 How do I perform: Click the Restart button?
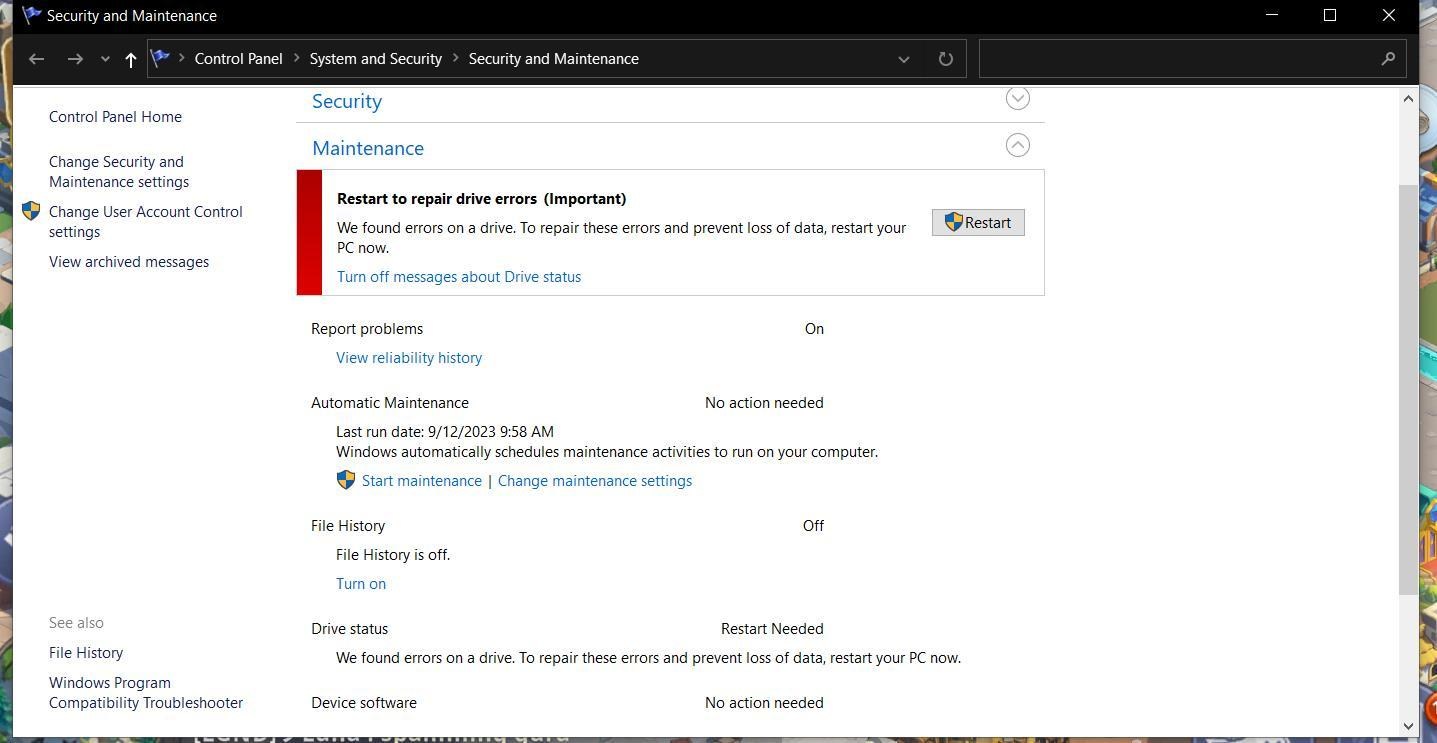coord(978,223)
